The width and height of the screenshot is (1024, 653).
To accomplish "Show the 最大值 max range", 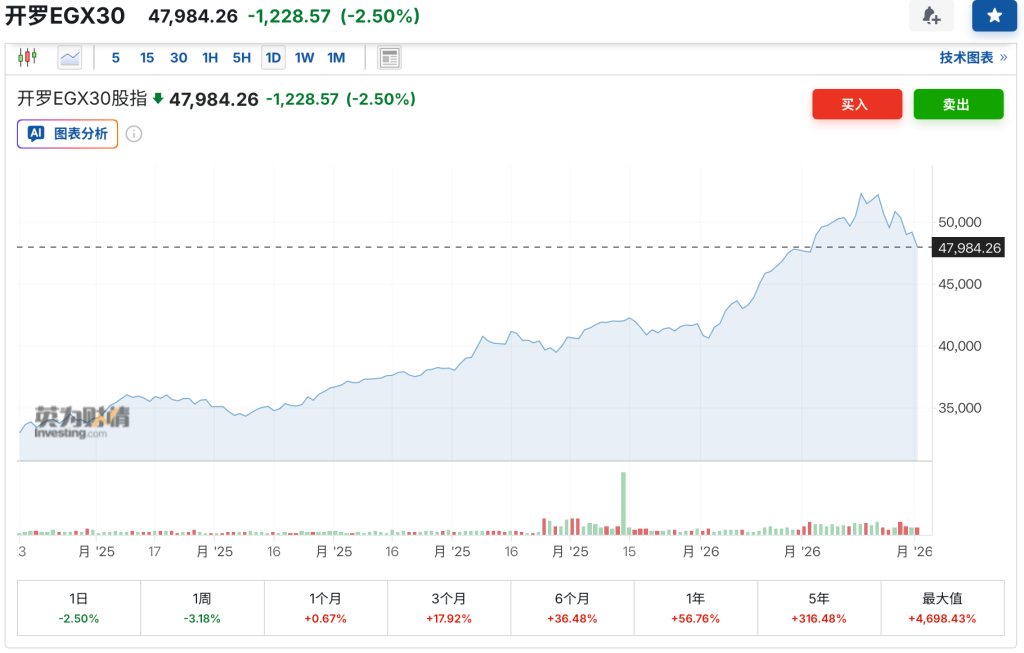I will pos(941,608).
